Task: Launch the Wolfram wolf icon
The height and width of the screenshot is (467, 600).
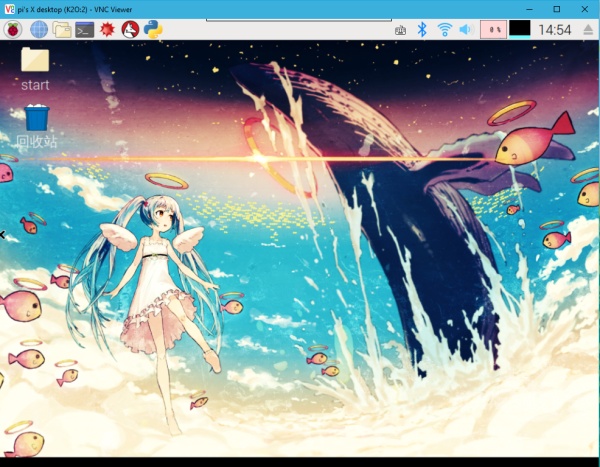Action: pyautogui.click(x=130, y=29)
